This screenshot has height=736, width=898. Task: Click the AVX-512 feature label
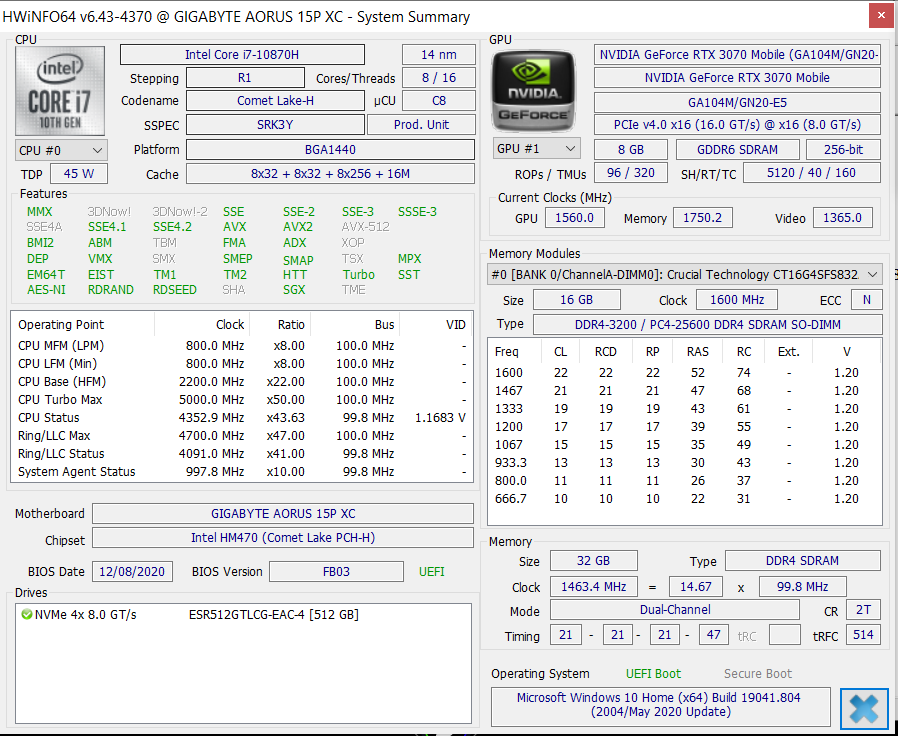click(x=365, y=227)
